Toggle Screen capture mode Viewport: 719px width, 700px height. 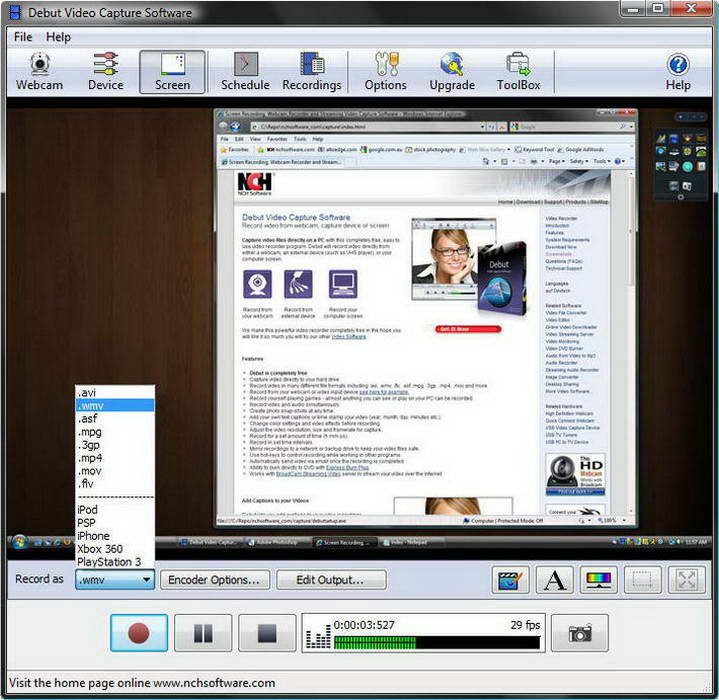[x=172, y=73]
